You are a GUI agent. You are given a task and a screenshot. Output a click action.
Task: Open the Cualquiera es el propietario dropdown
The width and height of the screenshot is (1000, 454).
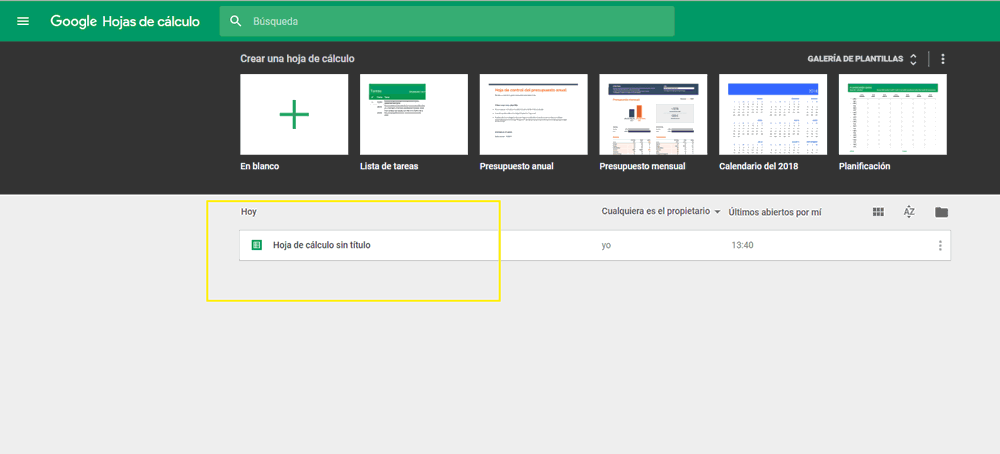pyautogui.click(x=661, y=211)
